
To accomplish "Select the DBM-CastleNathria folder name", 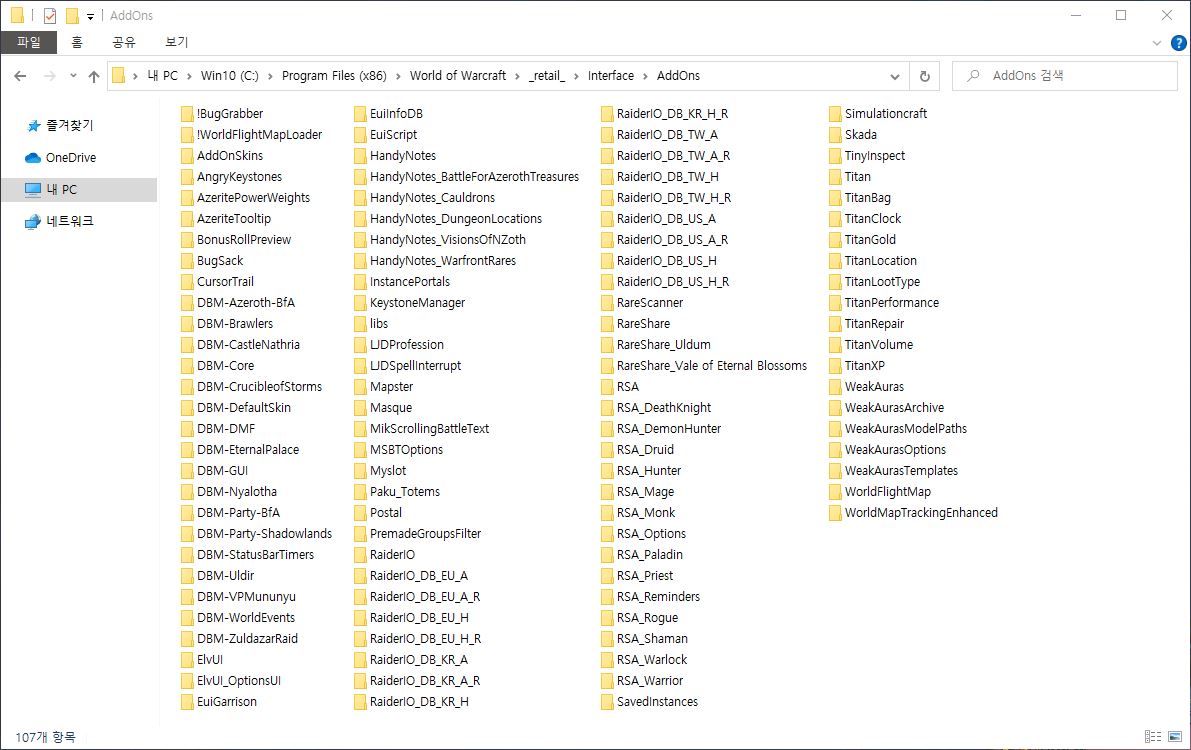I will [x=248, y=345].
